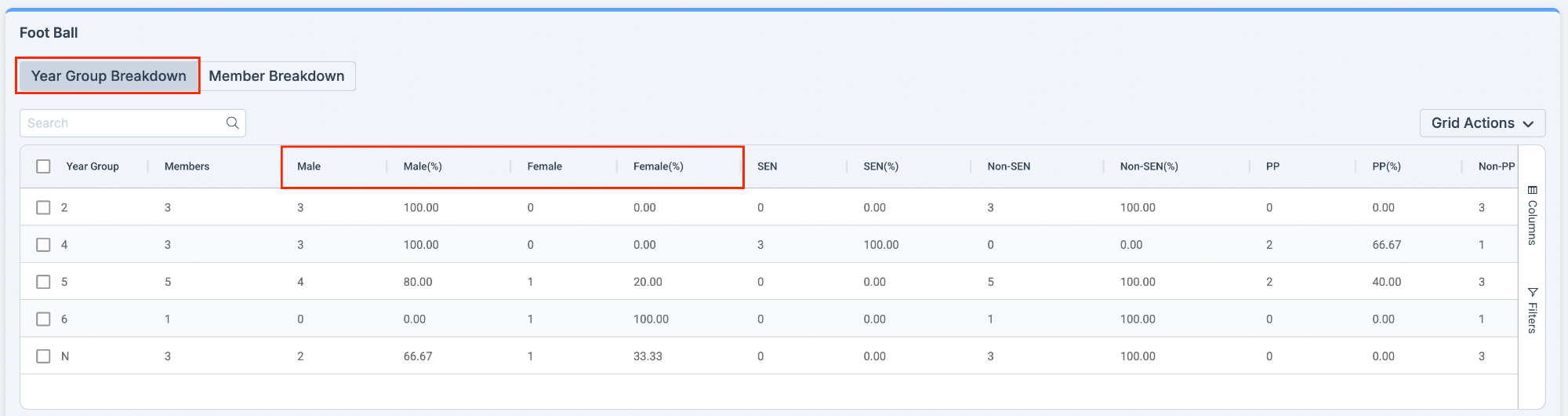Sort by the Male(%) column header
1568x416 pixels.
coord(423,166)
